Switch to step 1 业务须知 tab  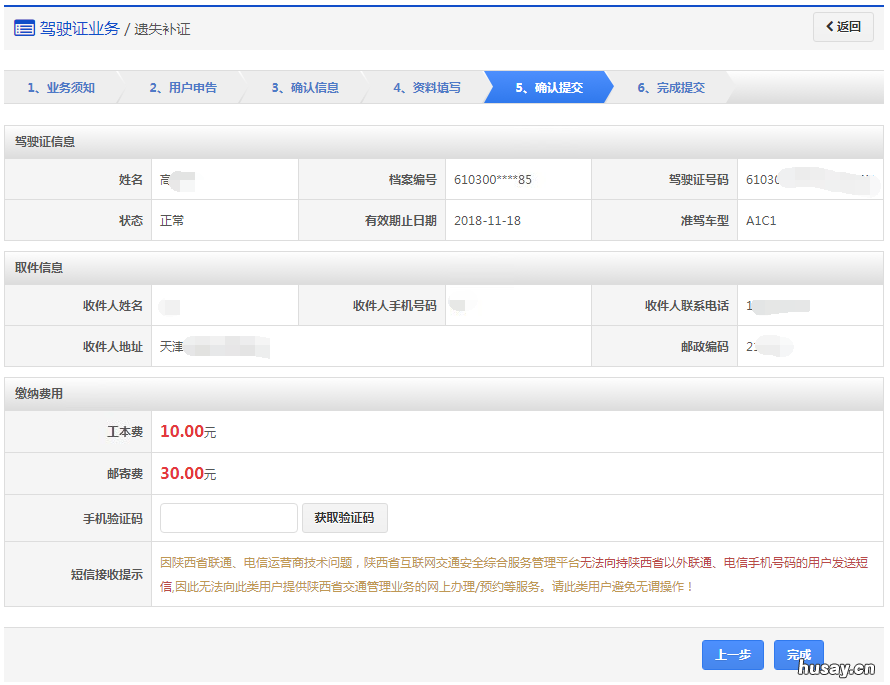click(60, 87)
